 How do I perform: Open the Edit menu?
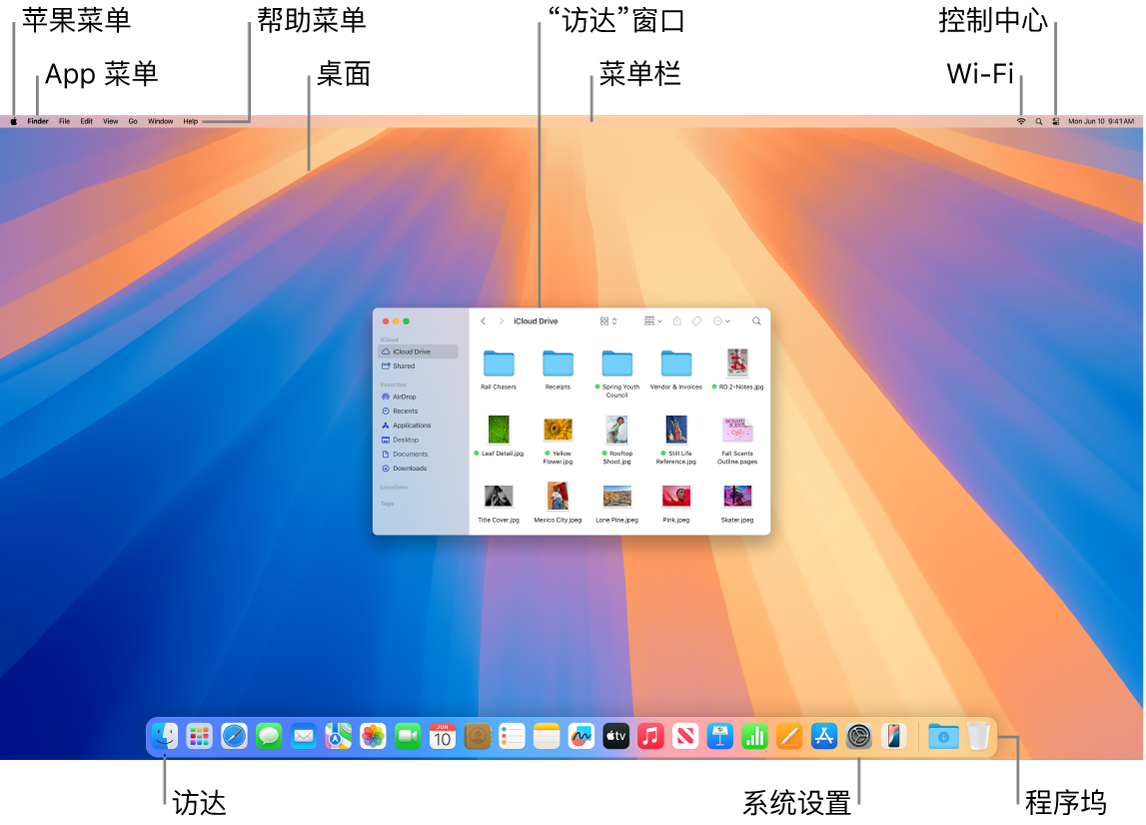[86, 121]
